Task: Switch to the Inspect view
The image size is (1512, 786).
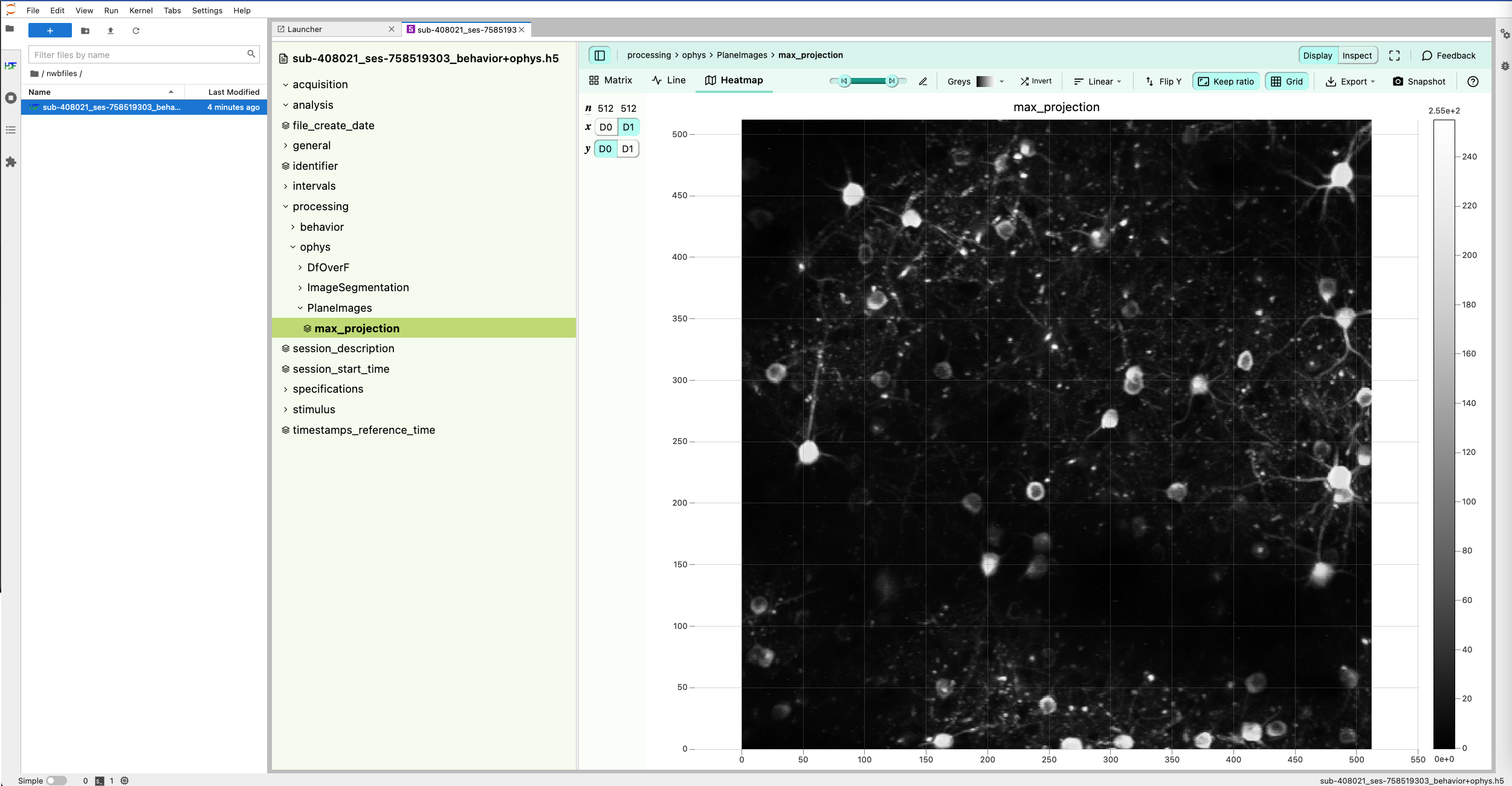Action: point(1357,55)
